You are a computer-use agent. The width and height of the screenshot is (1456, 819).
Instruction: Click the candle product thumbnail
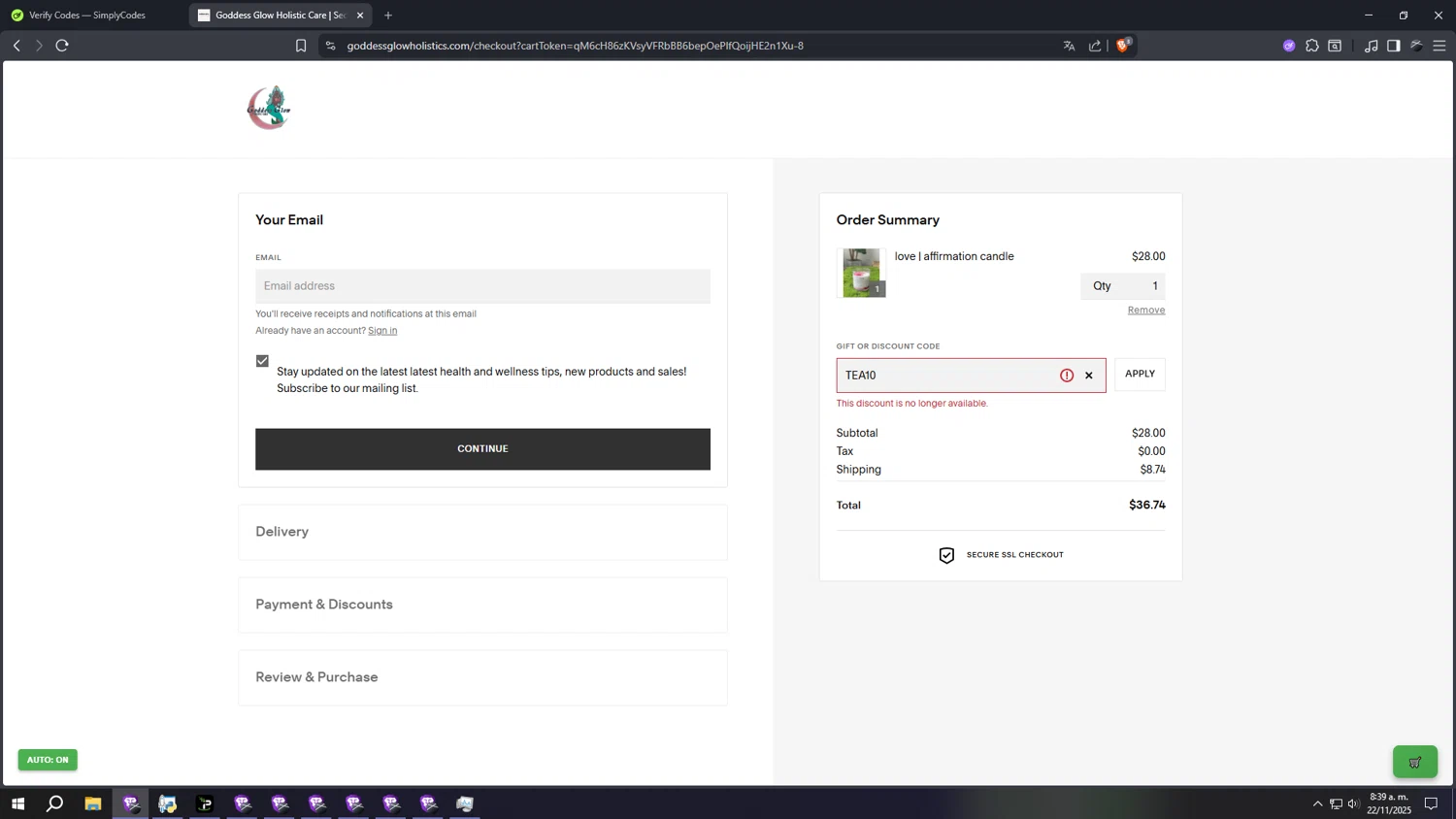pyautogui.click(x=861, y=273)
